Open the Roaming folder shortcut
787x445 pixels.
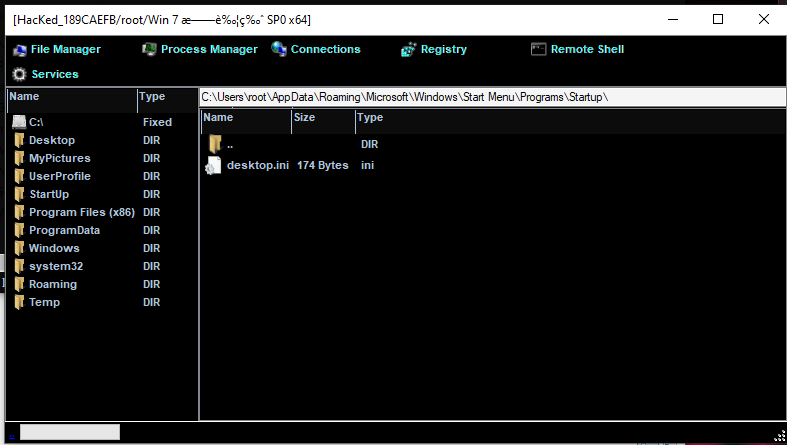[52, 284]
